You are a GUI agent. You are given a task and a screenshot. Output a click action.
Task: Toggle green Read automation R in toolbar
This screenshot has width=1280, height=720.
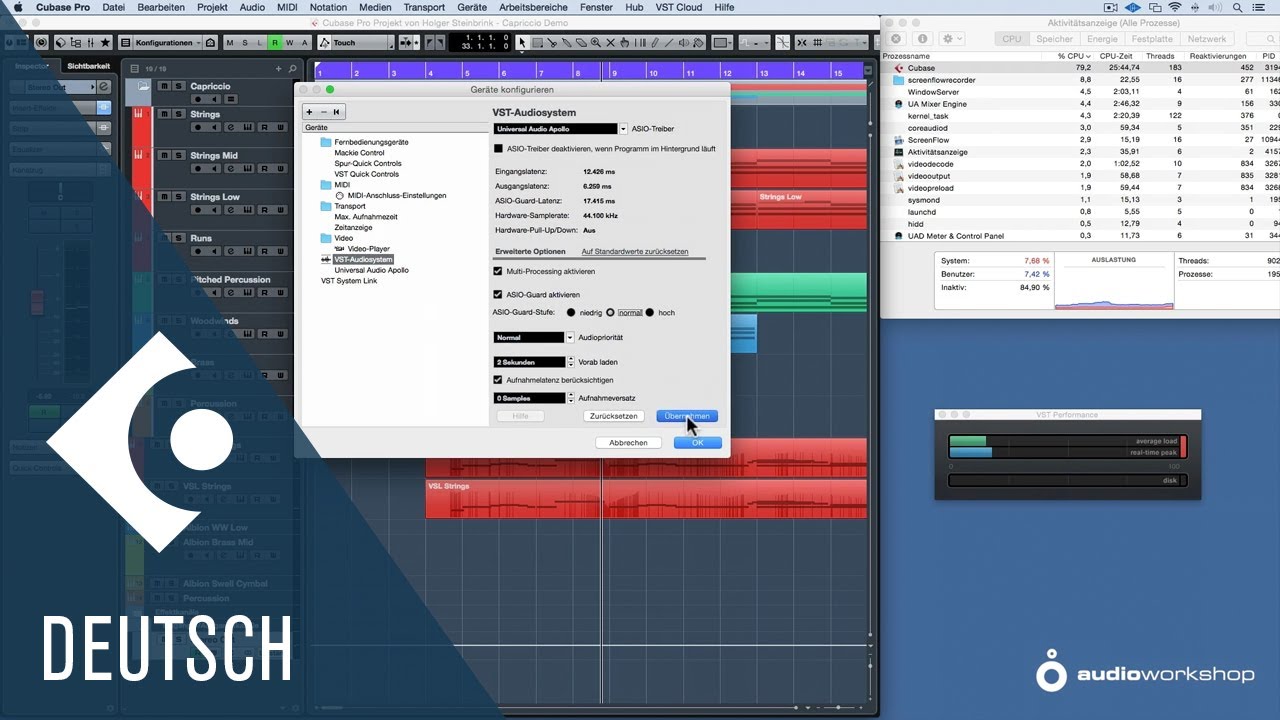pyautogui.click(x=275, y=43)
